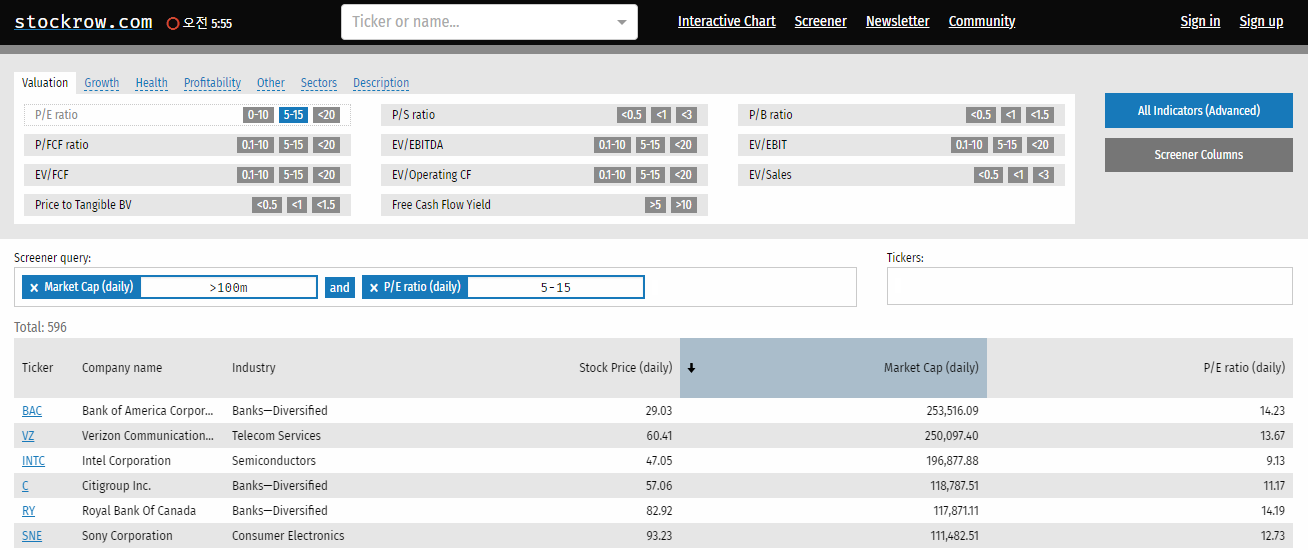
Task: Edit the Market Cap >100m value field
Action: (229, 288)
